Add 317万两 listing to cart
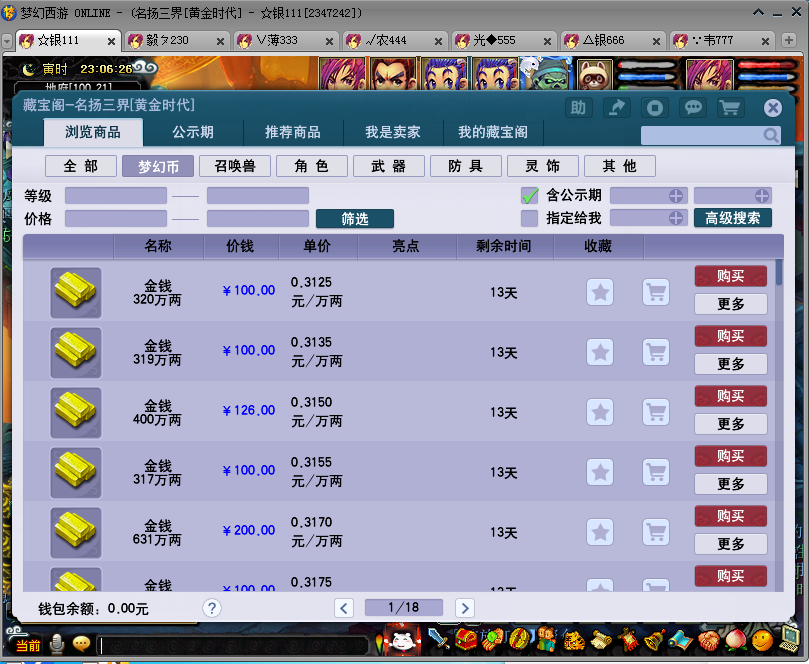 pyautogui.click(x=656, y=472)
